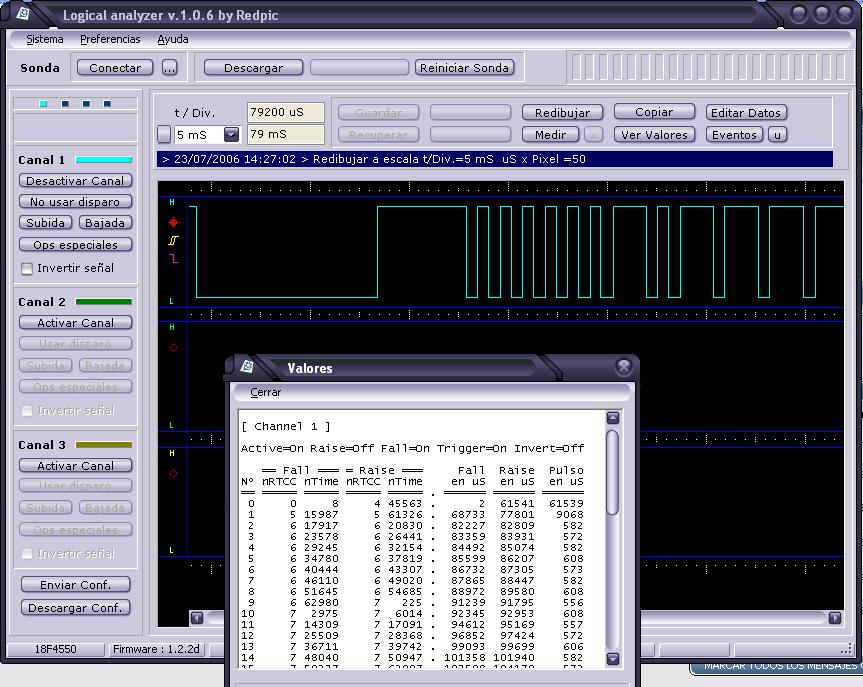Click the Redibujar button

tap(562, 112)
